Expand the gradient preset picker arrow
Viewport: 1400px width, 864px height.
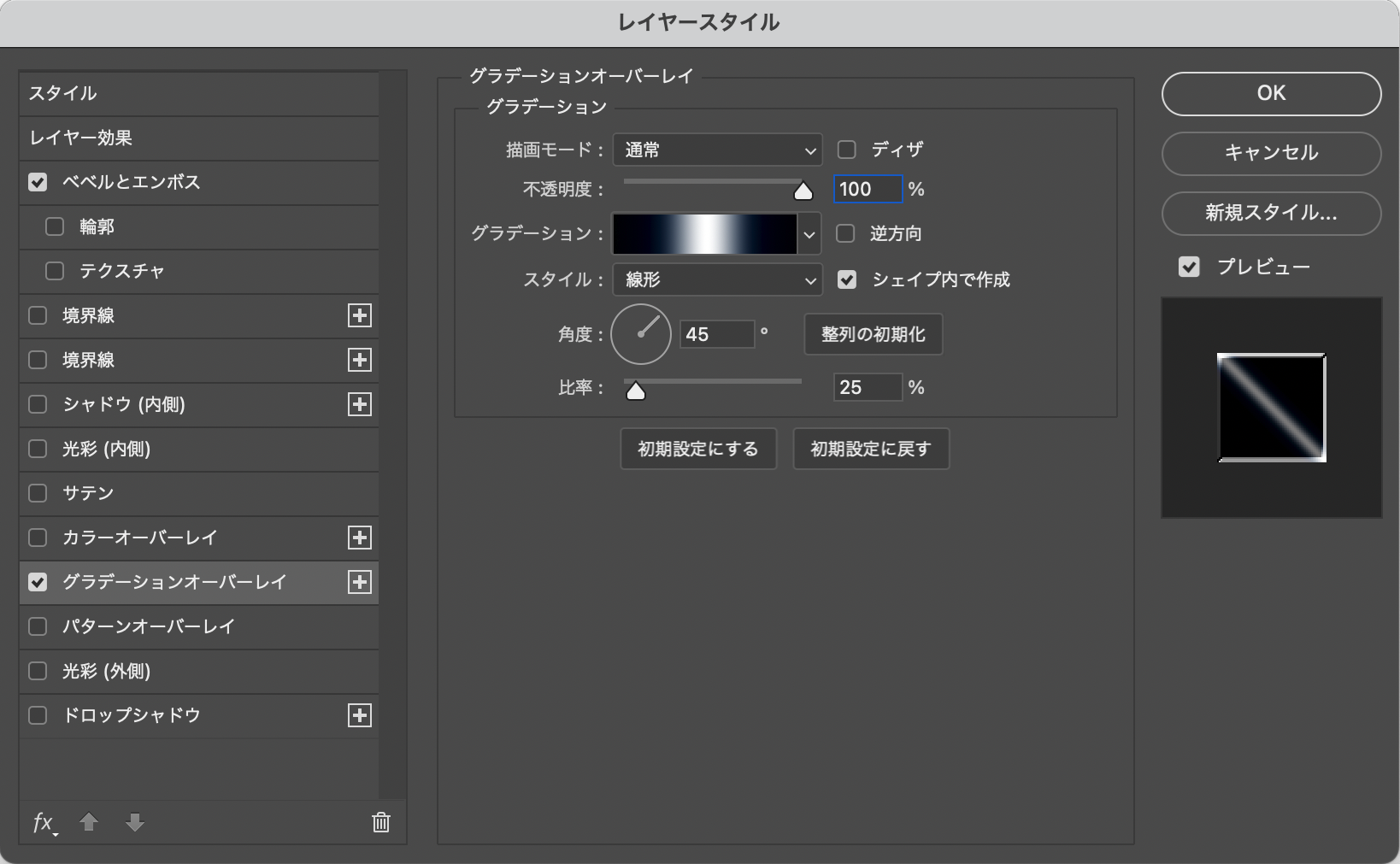point(809,234)
